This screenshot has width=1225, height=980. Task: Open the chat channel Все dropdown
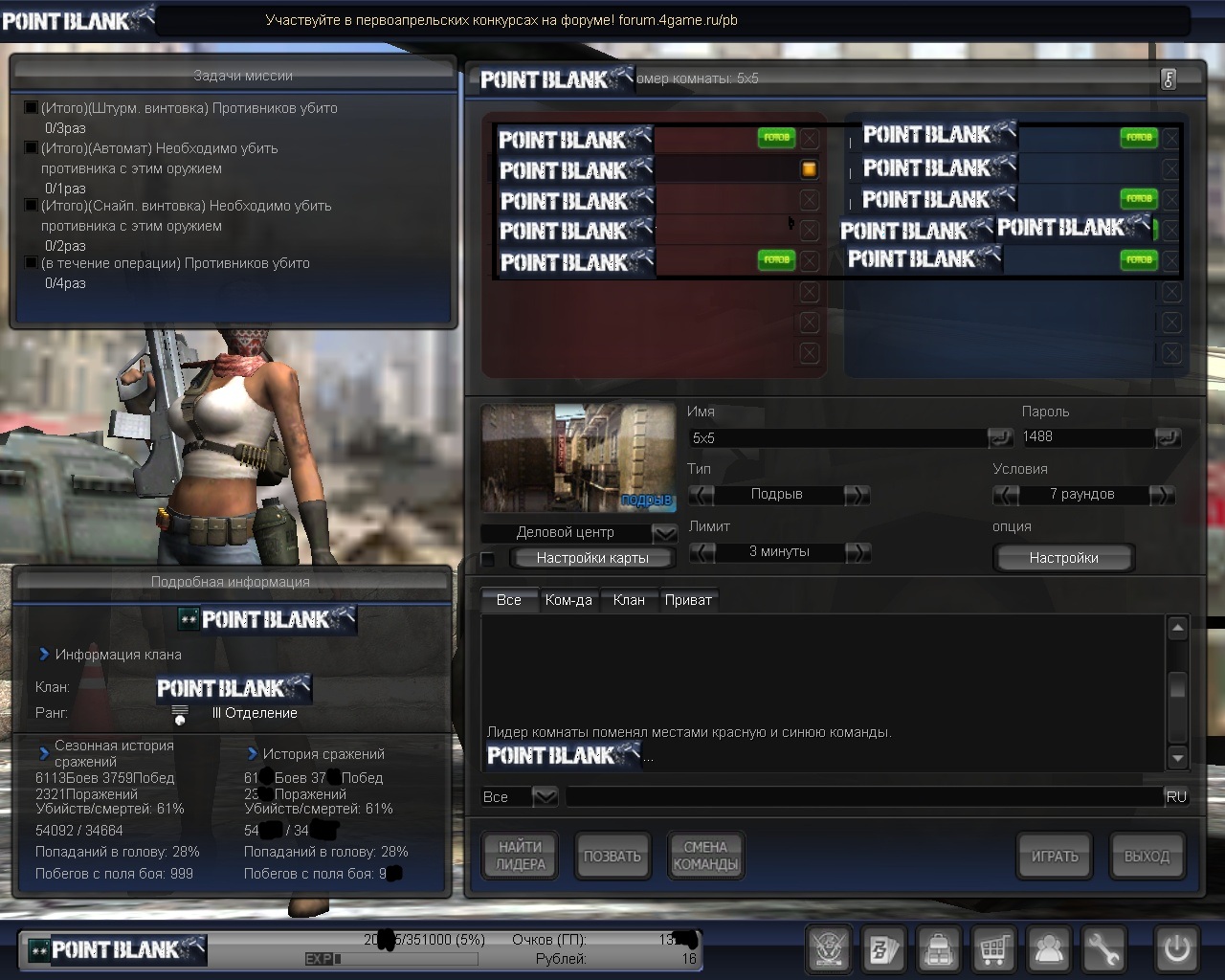pyautogui.click(x=545, y=796)
